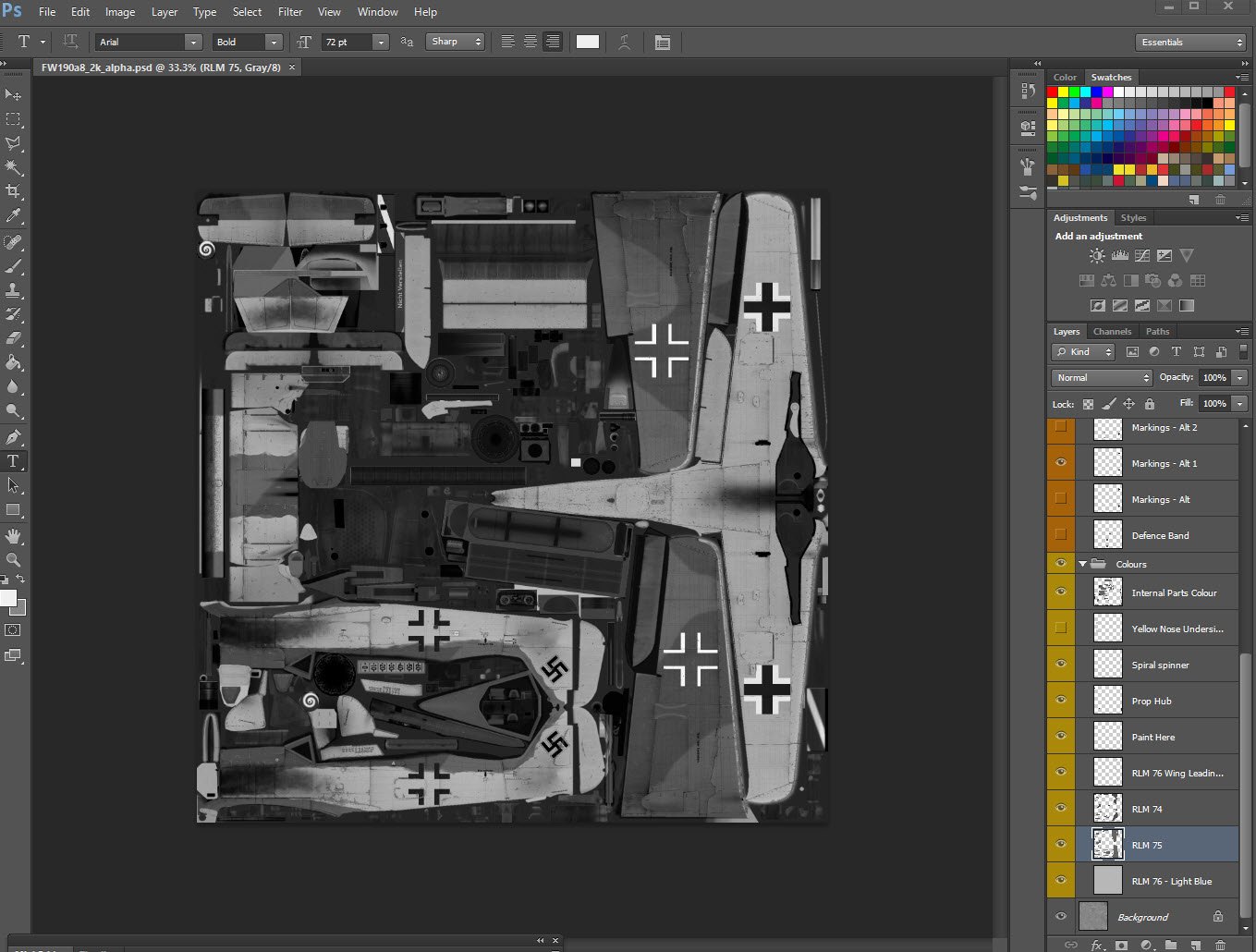Hide the RLM 74 layer
1256x952 pixels.
1061,808
